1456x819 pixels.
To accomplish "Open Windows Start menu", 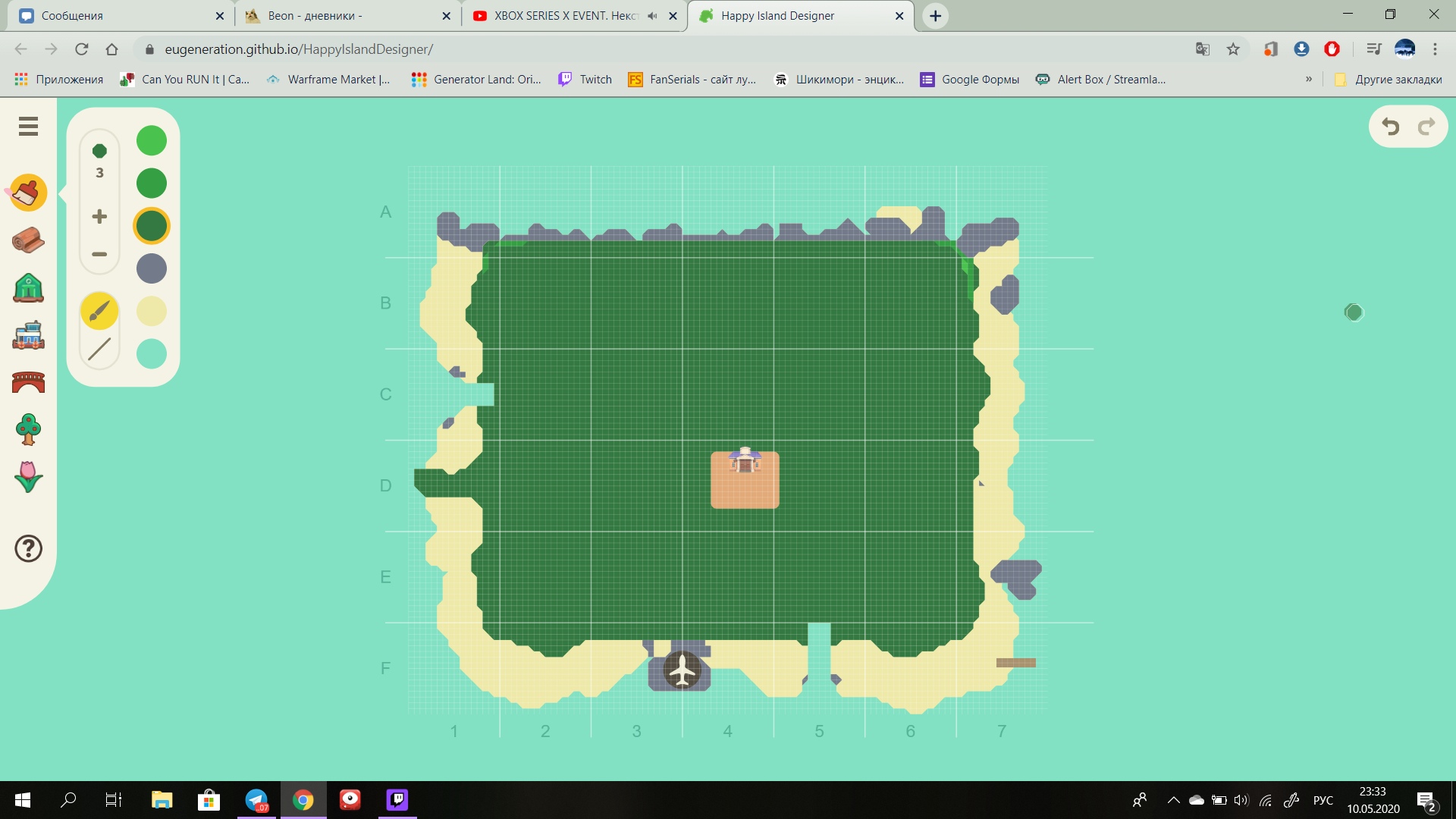I will click(23, 800).
